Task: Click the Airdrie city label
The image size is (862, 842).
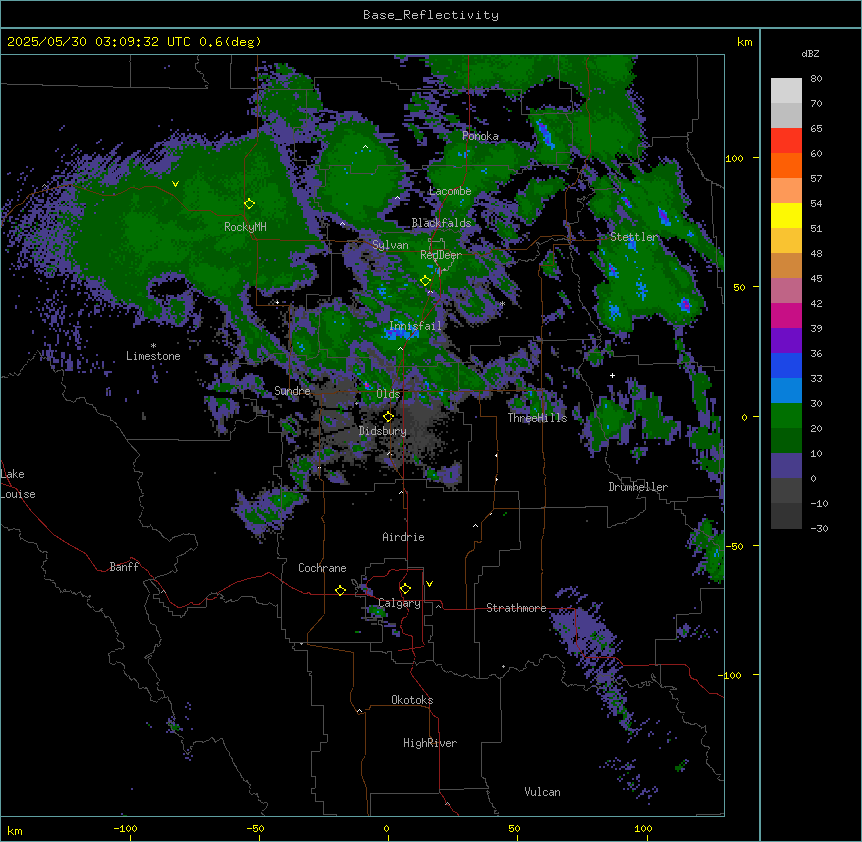Action: (x=403, y=537)
